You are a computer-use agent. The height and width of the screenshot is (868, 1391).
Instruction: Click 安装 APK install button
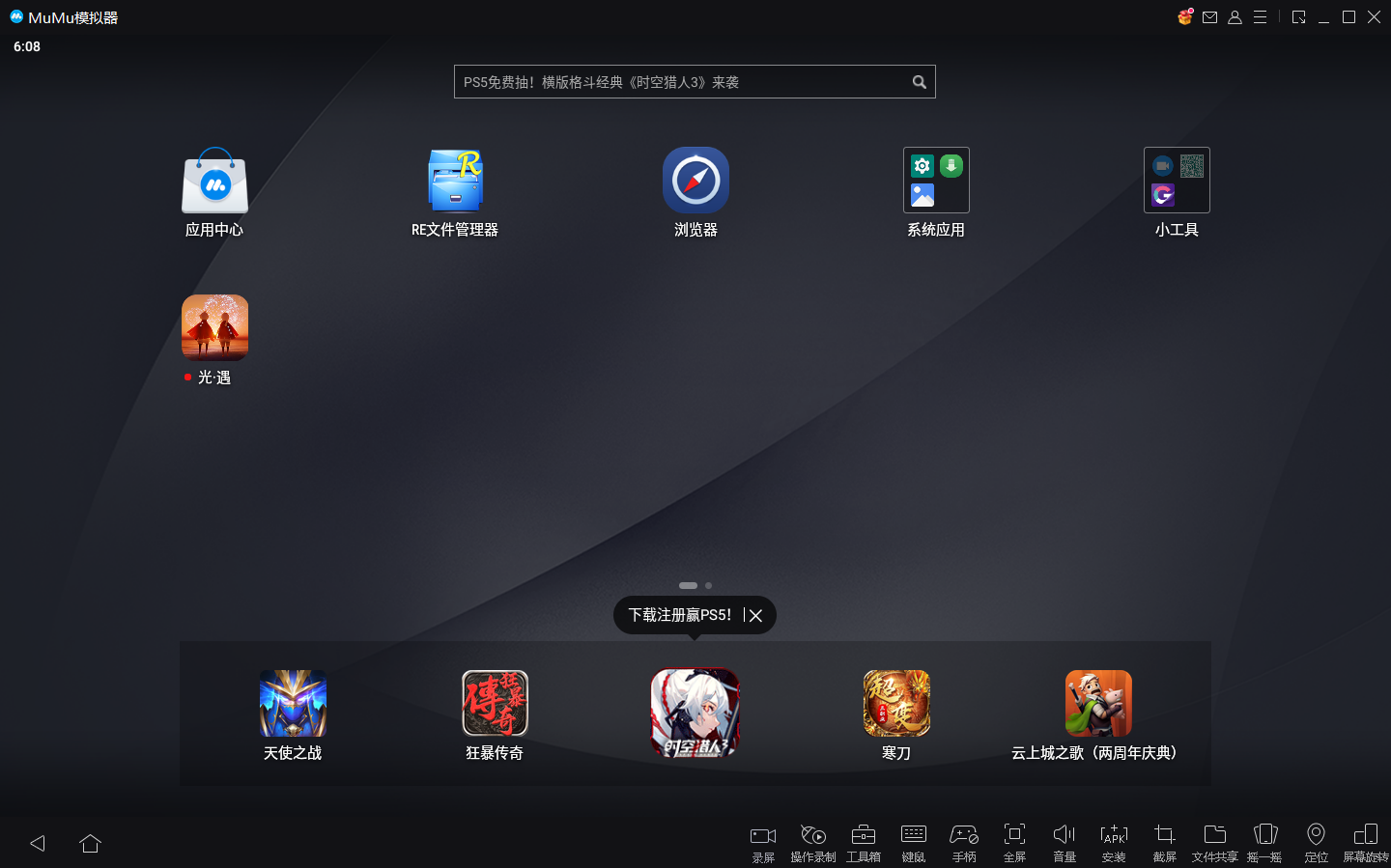(1115, 843)
